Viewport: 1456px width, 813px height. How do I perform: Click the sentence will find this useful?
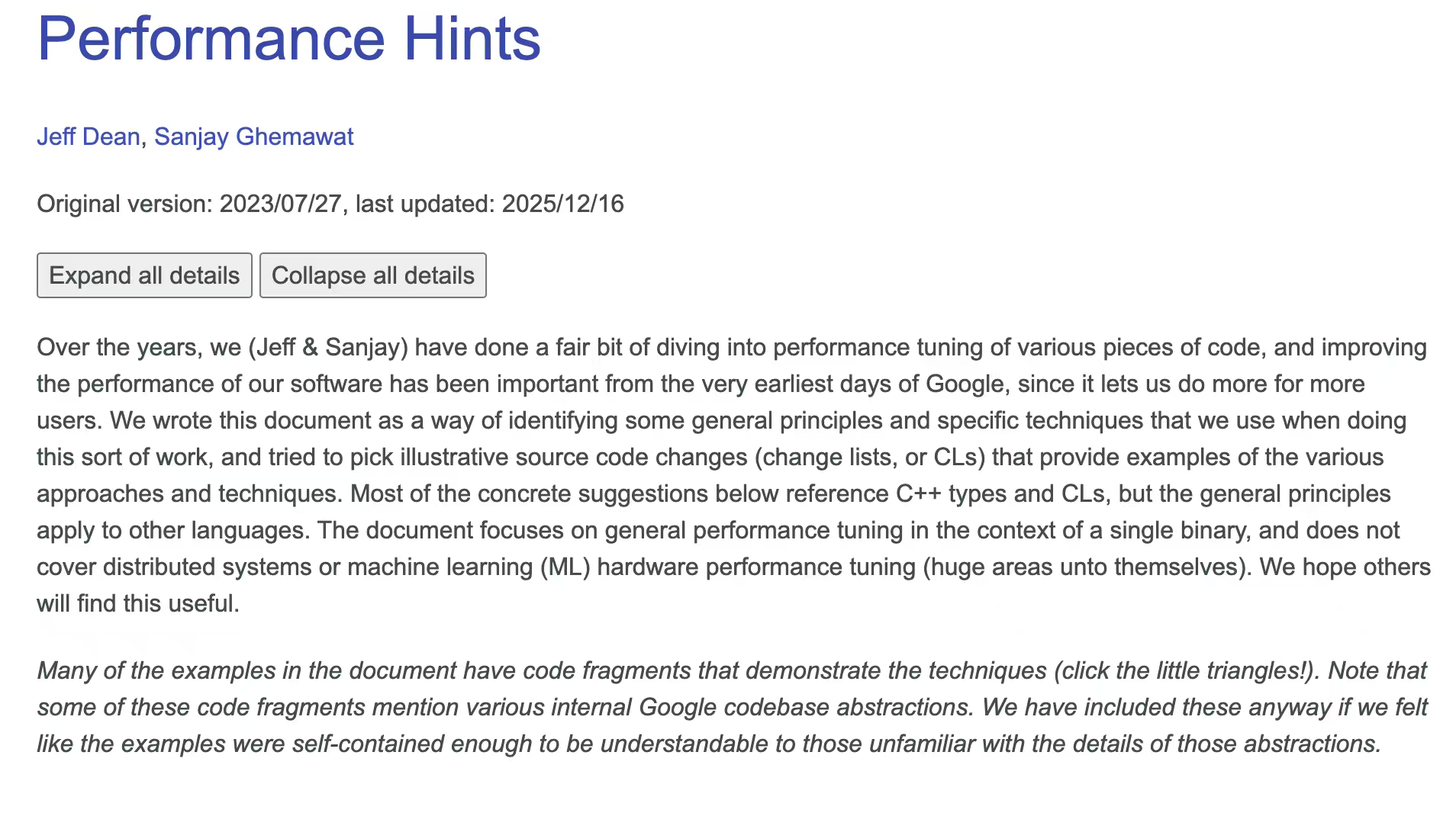138,603
